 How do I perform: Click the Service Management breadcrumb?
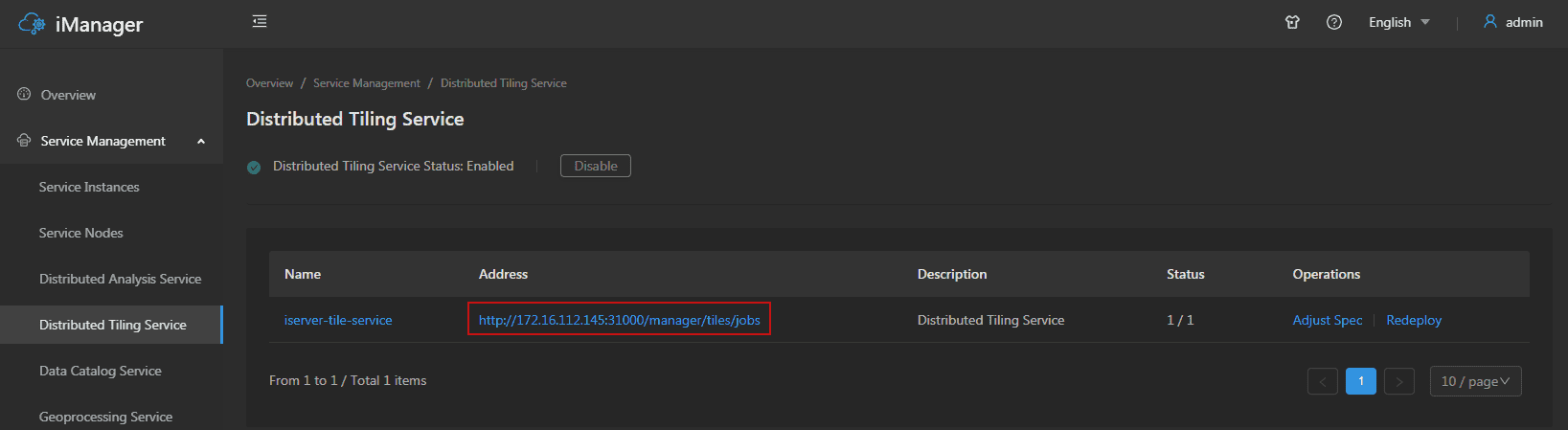pos(367,83)
